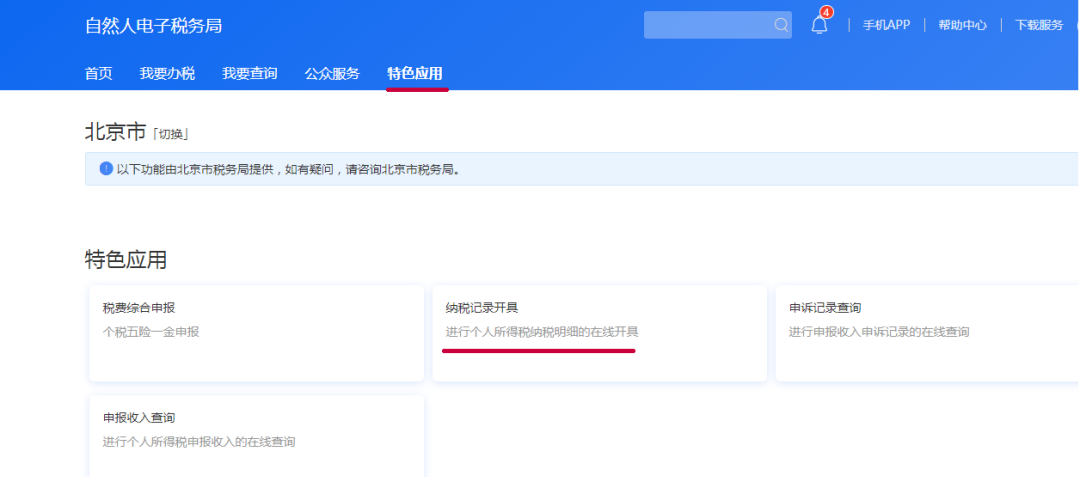
Task: Focus the header search input field
Action: click(718, 25)
